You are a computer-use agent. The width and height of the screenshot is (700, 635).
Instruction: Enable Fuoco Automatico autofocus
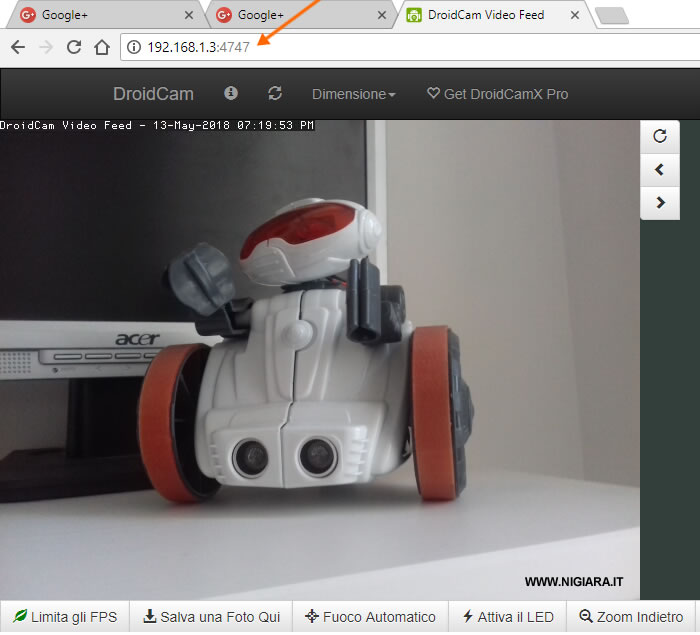coord(370,617)
